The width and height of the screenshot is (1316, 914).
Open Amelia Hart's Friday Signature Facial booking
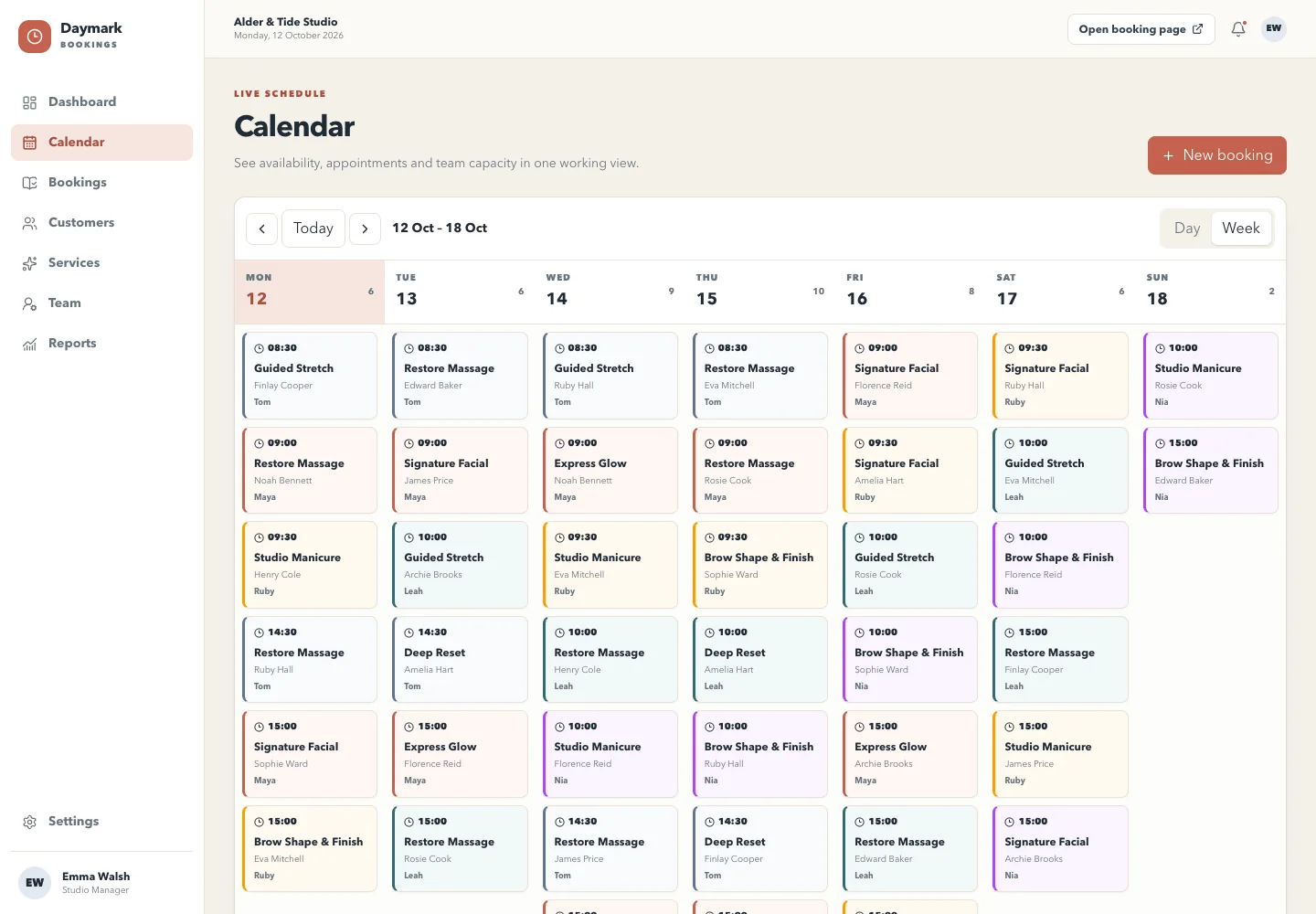coord(910,471)
